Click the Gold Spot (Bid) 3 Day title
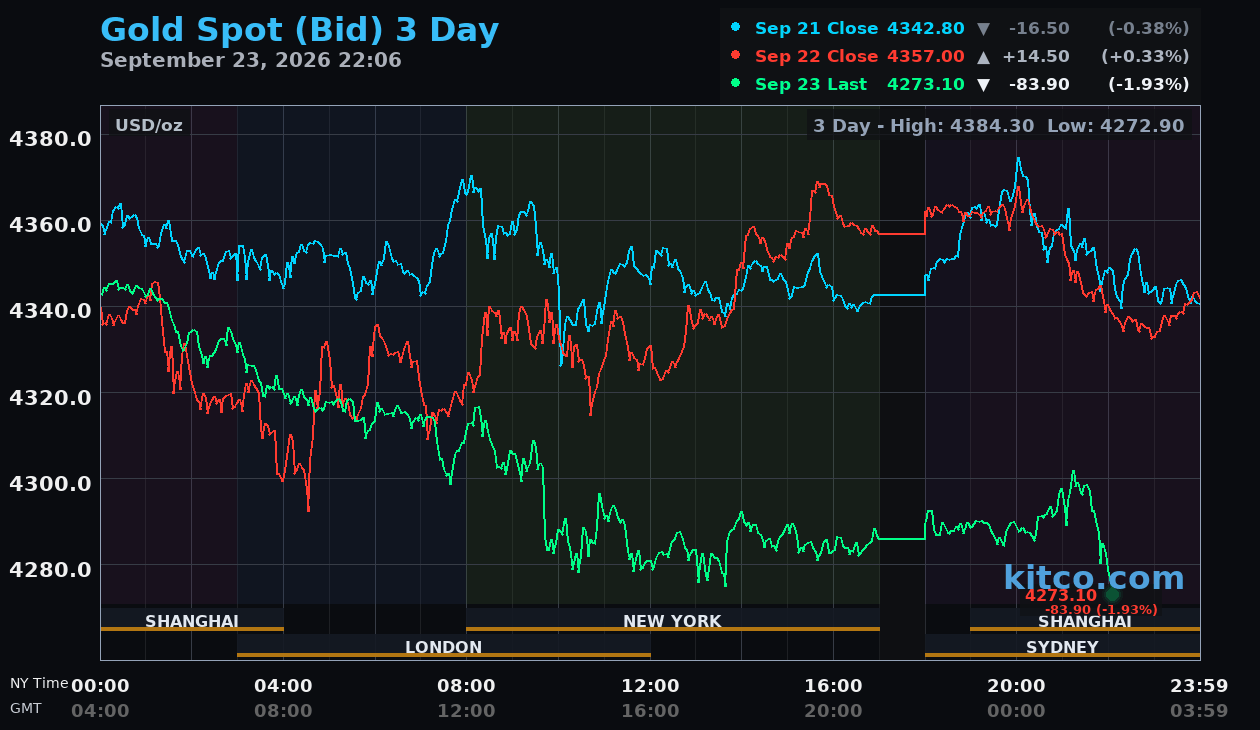Viewport: 1260px width, 730px height. pyautogui.click(x=299, y=30)
